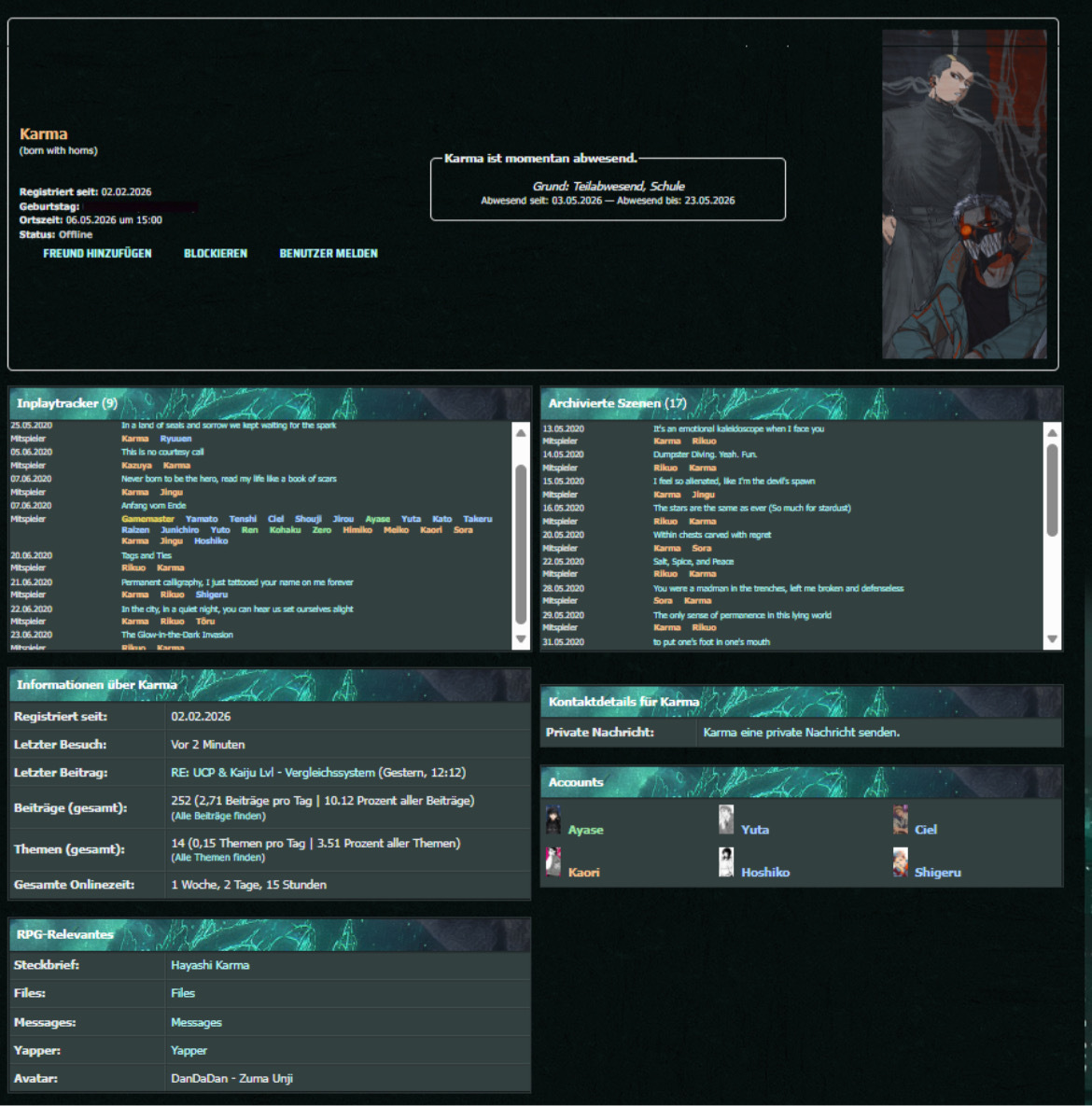The height and width of the screenshot is (1106, 1092).
Task: Click the Archivierte Szenen scroll-down arrow
Action: pyautogui.click(x=1052, y=639)
